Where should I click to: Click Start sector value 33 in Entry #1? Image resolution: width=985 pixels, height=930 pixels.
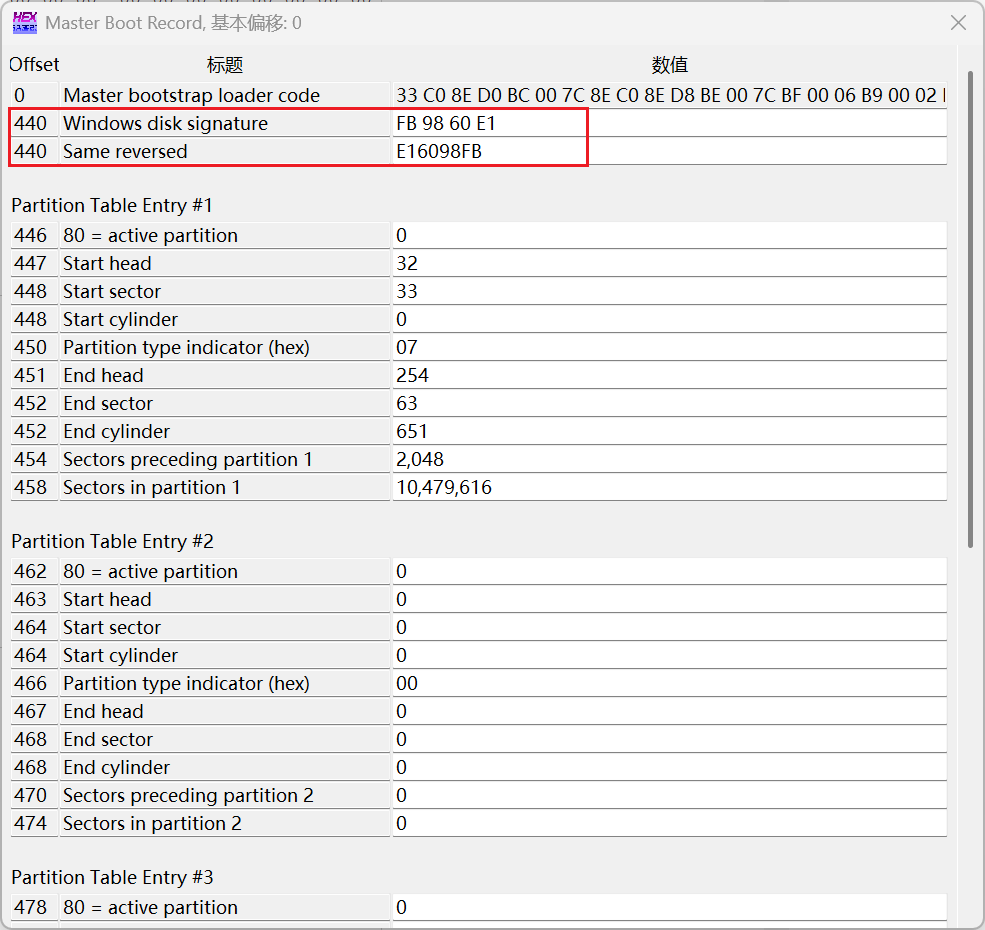[668, 292]
